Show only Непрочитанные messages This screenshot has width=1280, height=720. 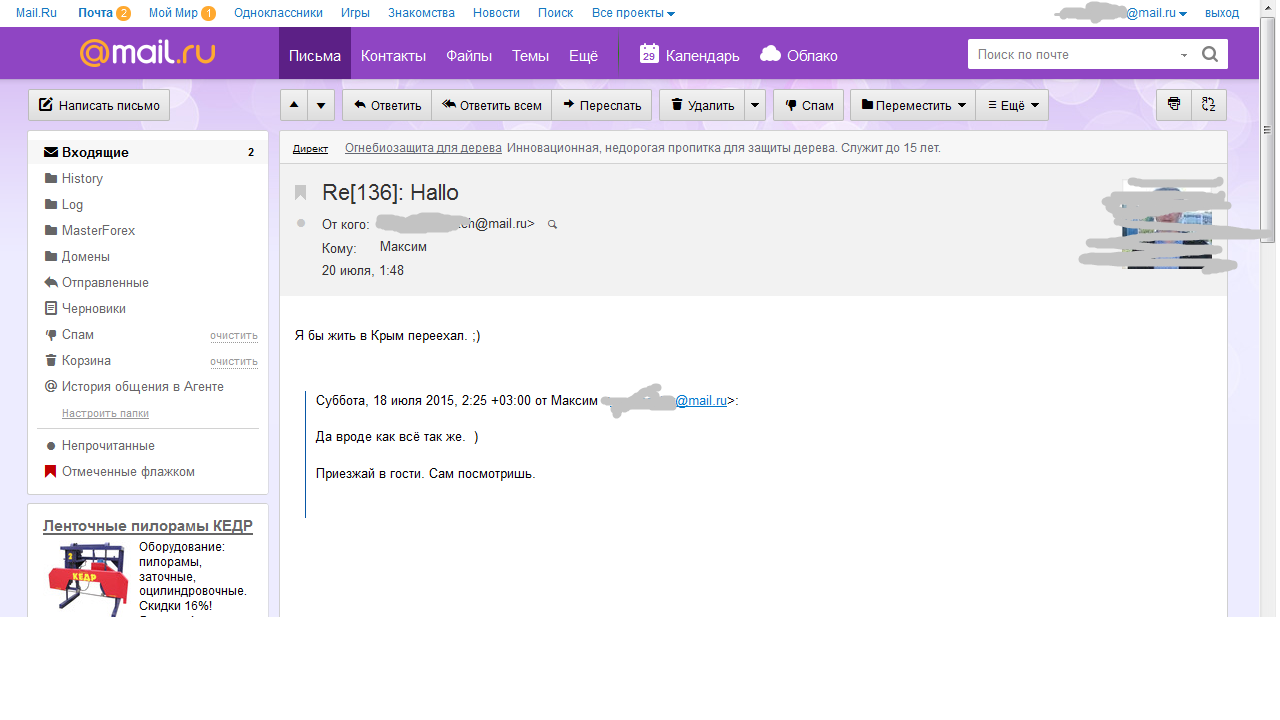pyautogui.click(x=108, y=446)
